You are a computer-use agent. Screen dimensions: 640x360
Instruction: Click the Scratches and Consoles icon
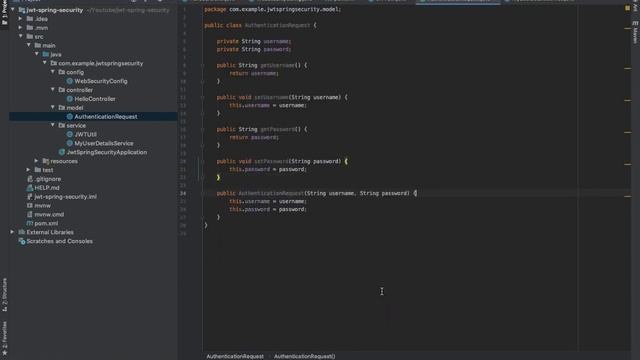22,241
